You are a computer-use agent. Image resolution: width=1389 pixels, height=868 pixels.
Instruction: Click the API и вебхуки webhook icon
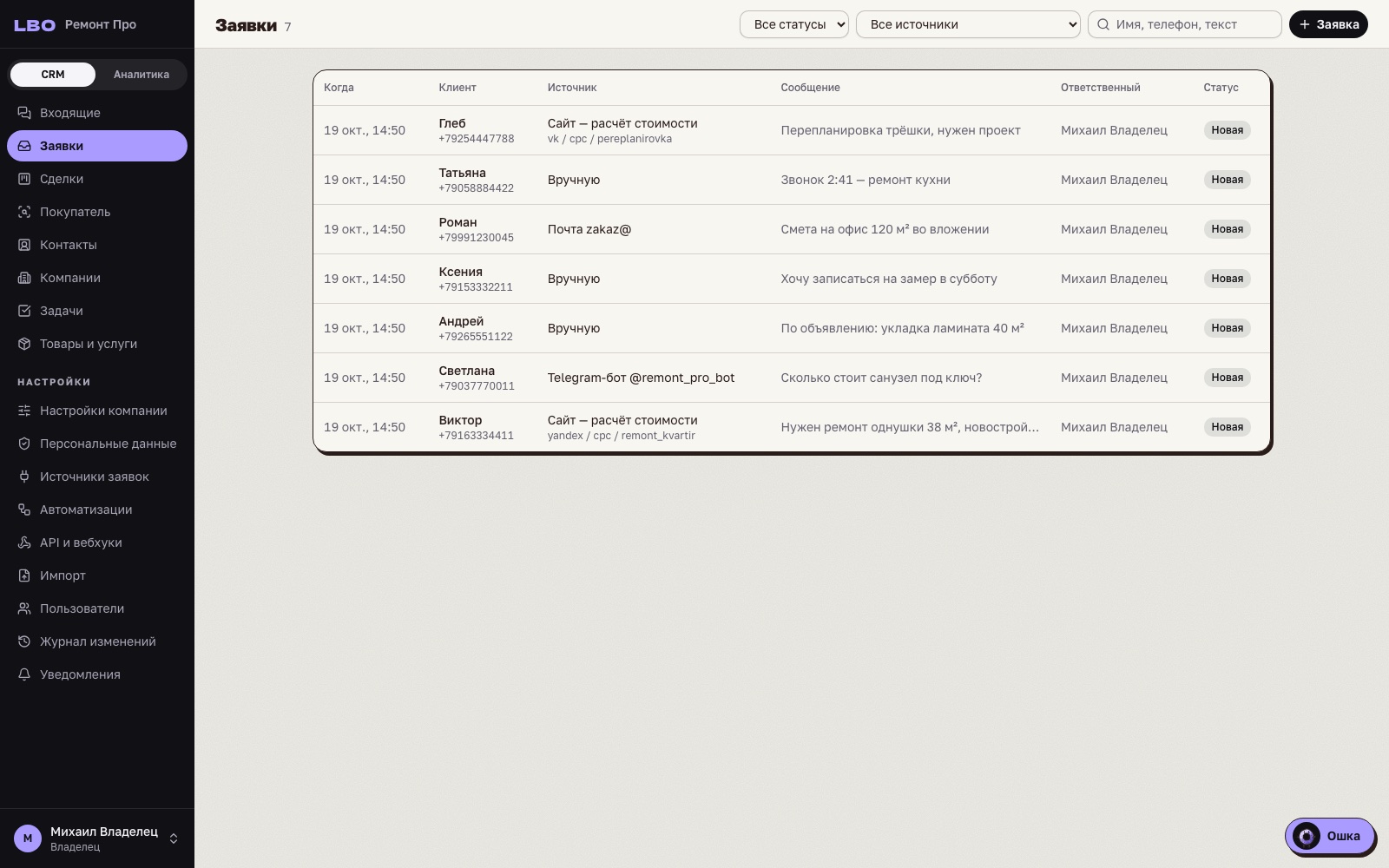(x=24, y=542)
